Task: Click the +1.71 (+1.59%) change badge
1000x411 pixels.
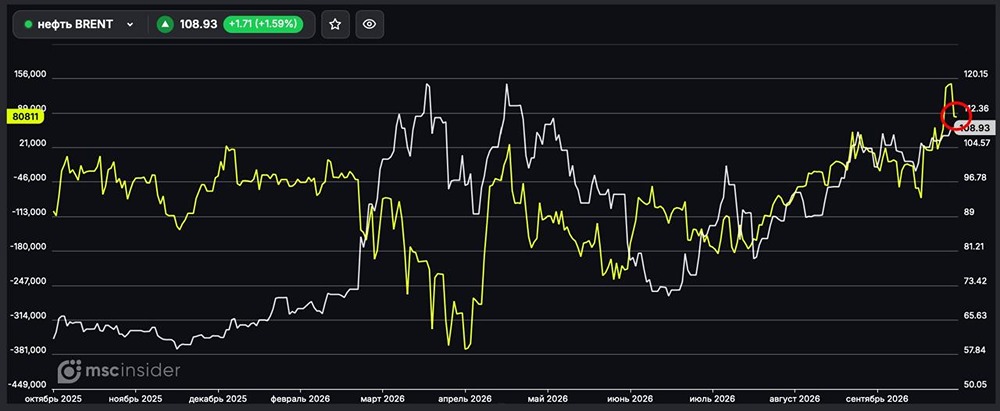Action: (263, 24)
